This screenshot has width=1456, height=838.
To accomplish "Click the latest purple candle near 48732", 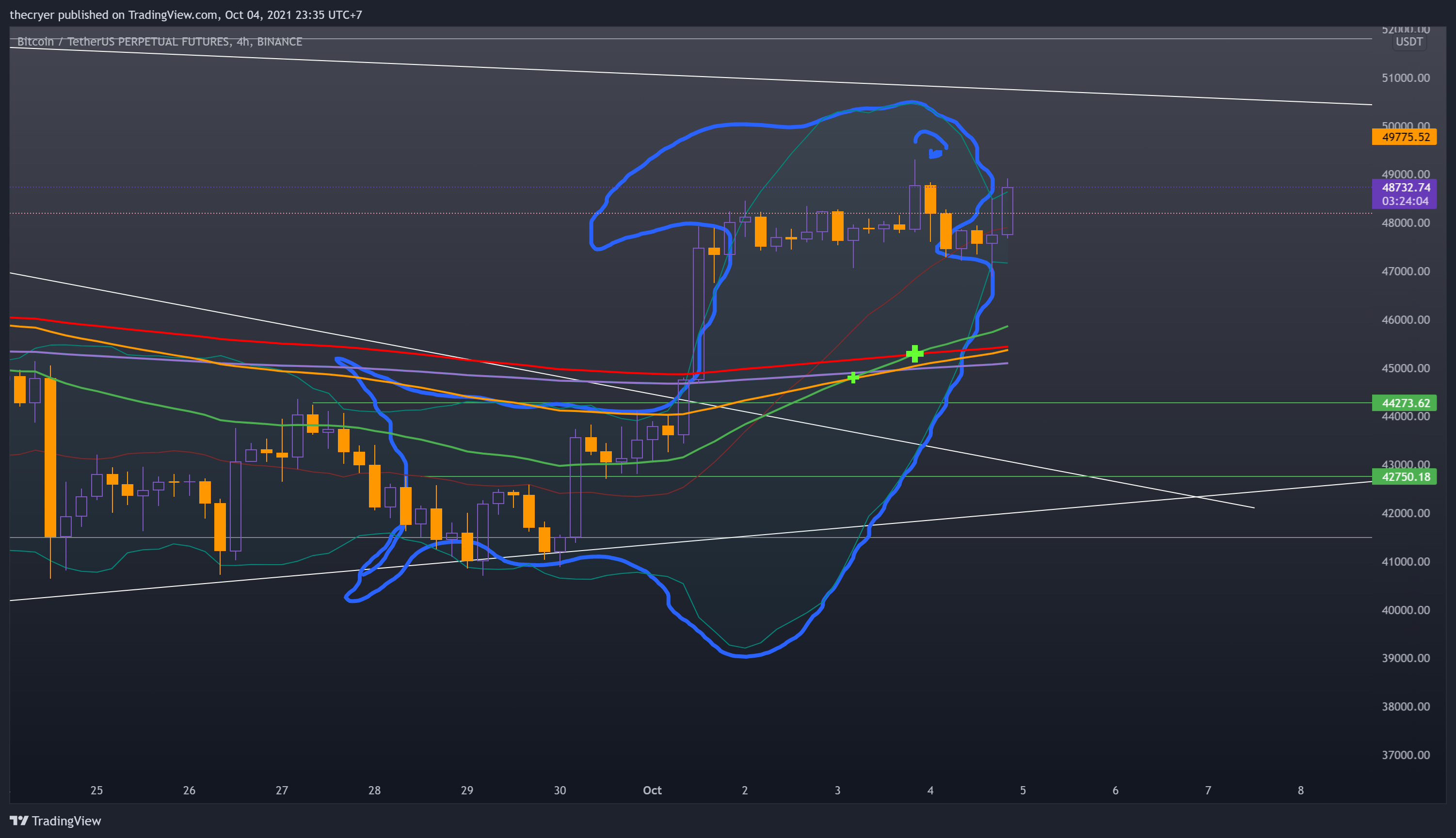I will (1007, 211).
